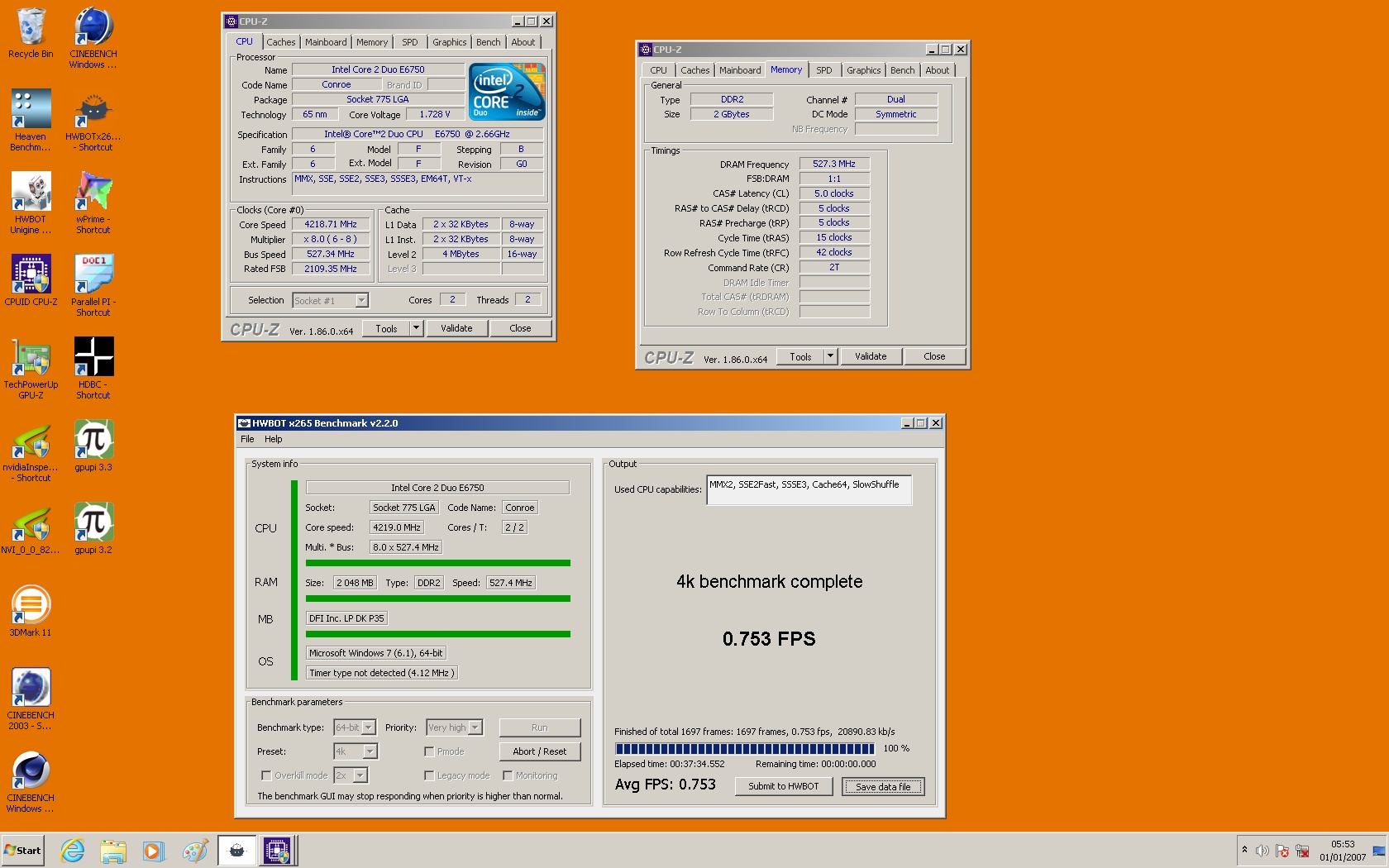This screenshot has width=1389, height=868.
Task: Open HDBC Shortcut desktop icon
Action: coord(93,369)
